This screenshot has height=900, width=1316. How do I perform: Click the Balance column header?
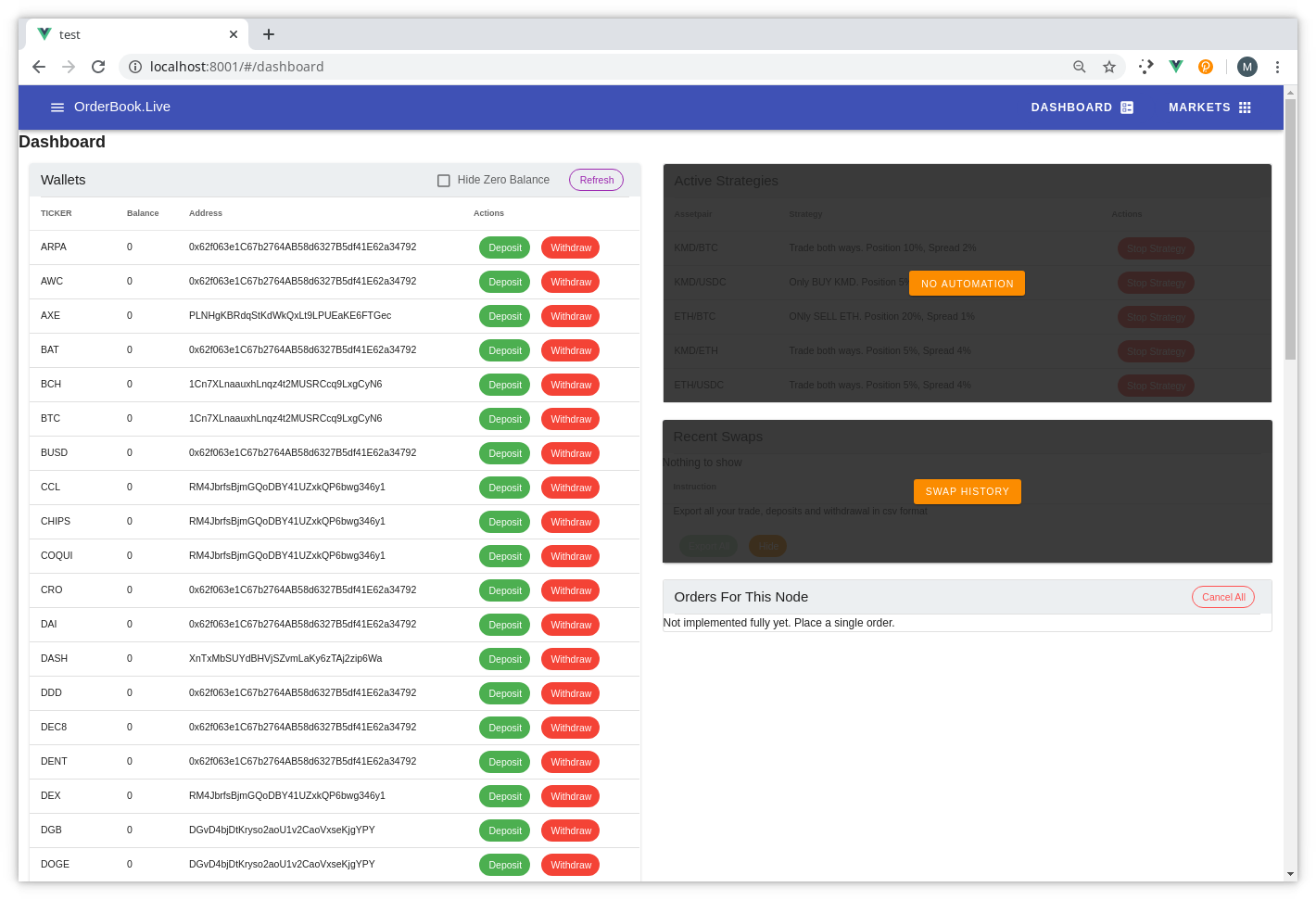(x=143, y=213)
